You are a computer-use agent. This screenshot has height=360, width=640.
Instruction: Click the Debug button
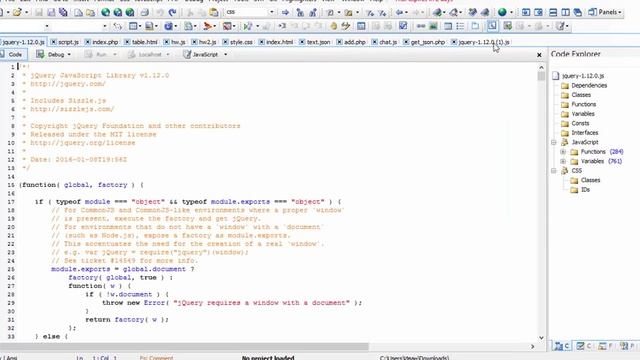tap(51, 55)
